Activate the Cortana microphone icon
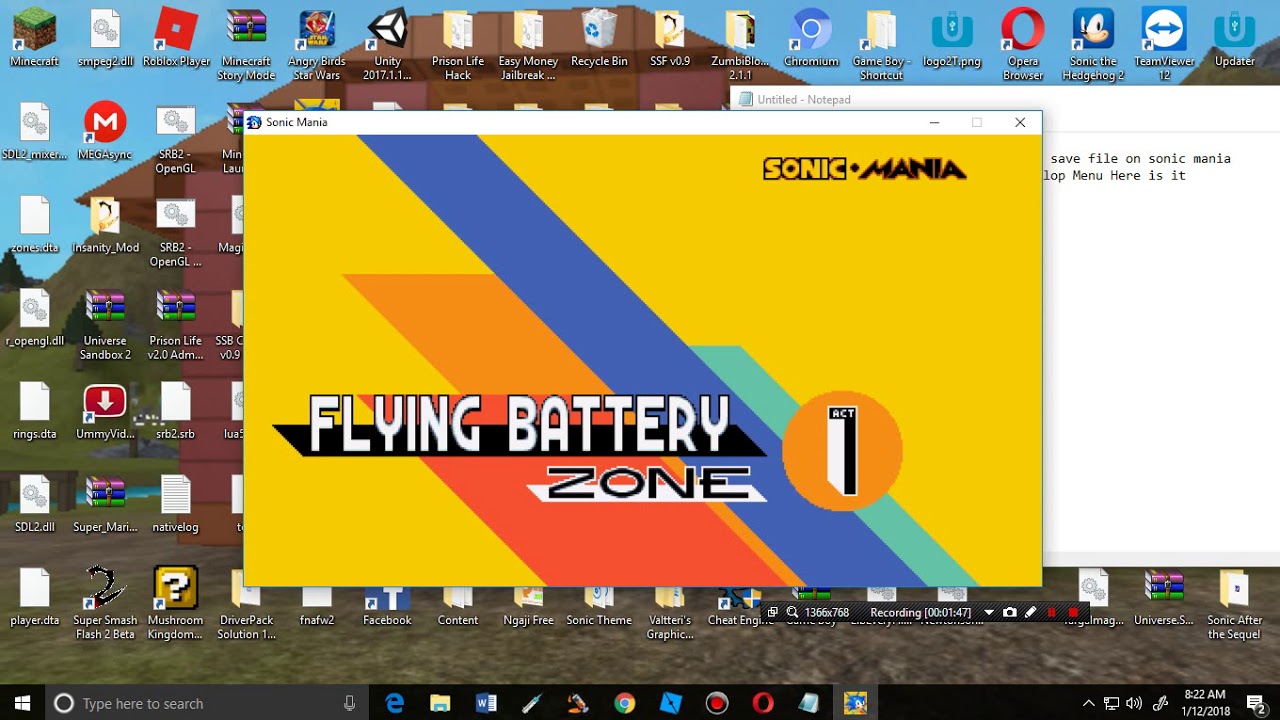Screen dimensions: 1280x720 coord(349,703)
